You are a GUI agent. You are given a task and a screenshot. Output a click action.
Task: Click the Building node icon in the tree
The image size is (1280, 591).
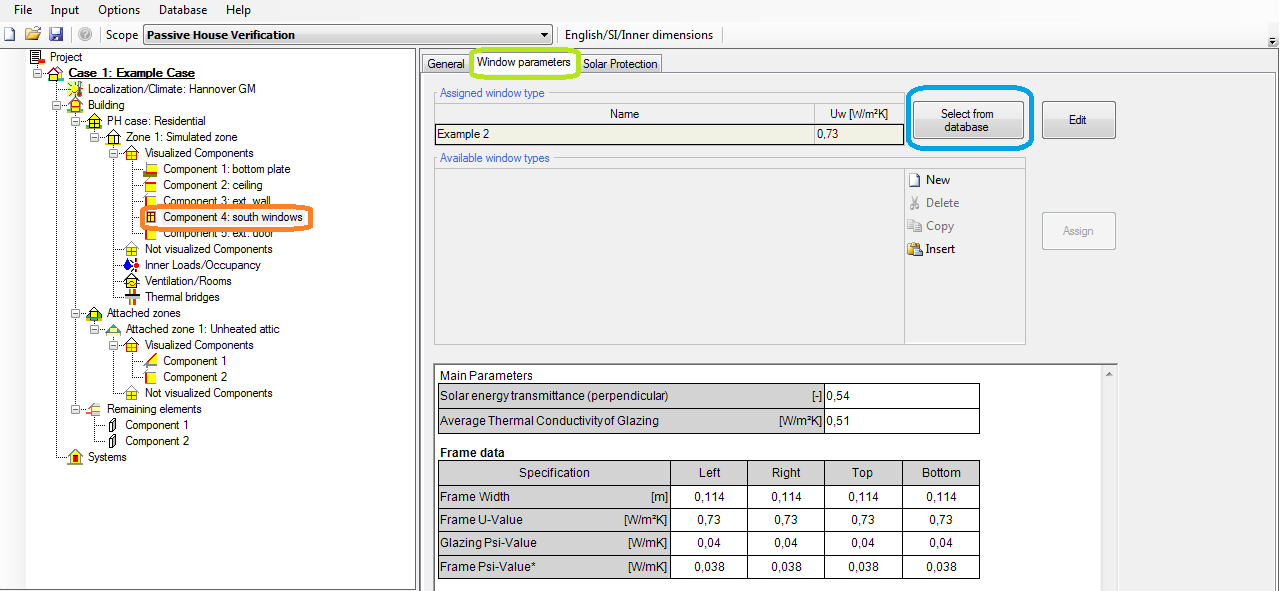click(x=76, y=105)
